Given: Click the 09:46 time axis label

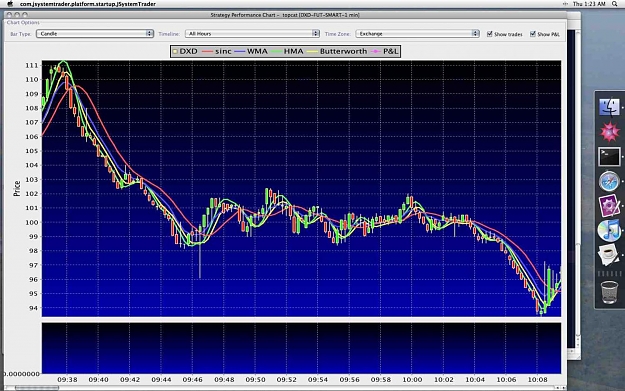Looking at the screenshot, I should [193, 379].
